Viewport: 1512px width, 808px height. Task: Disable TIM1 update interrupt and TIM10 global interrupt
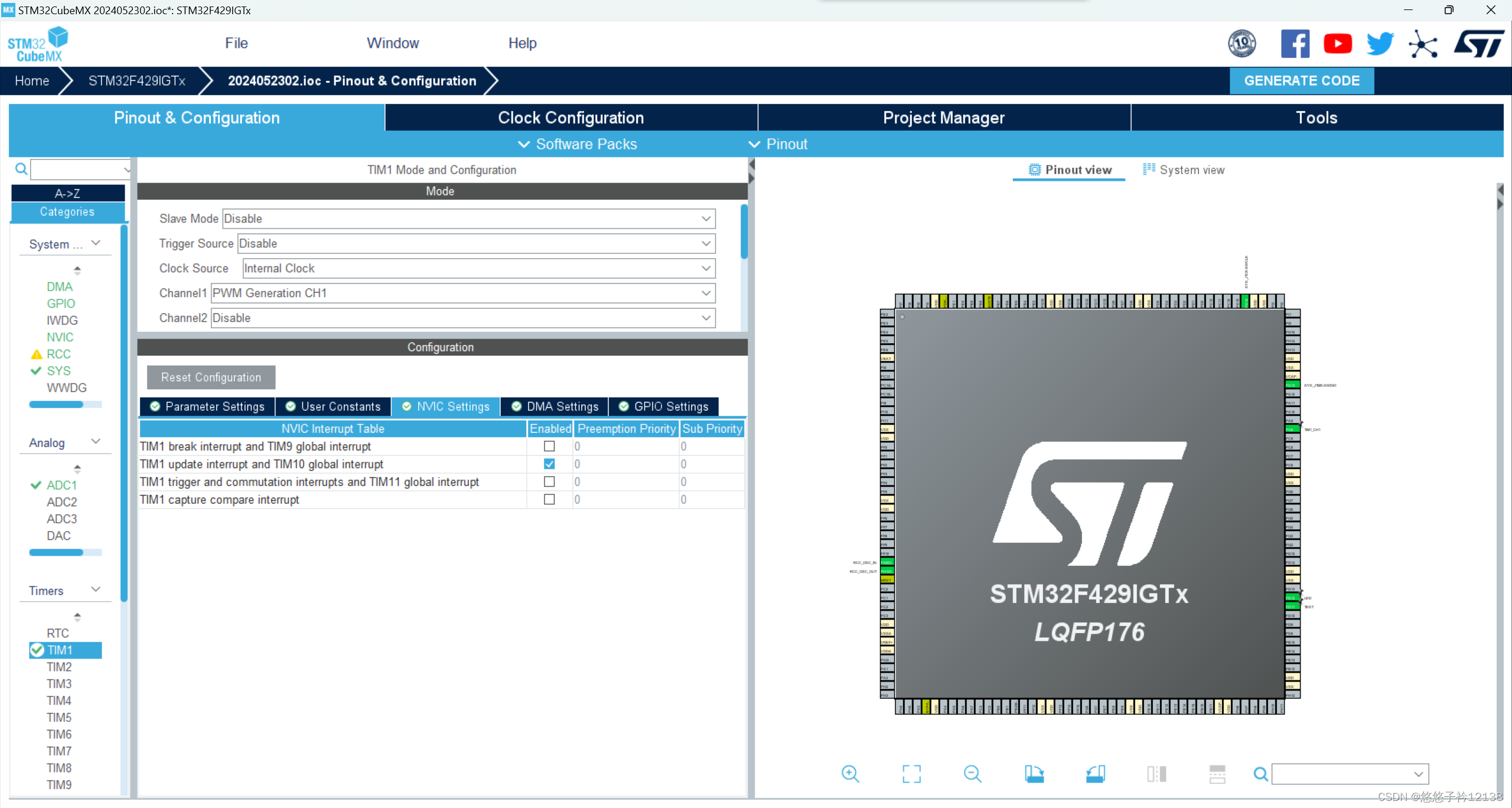[x=549, y=464]
